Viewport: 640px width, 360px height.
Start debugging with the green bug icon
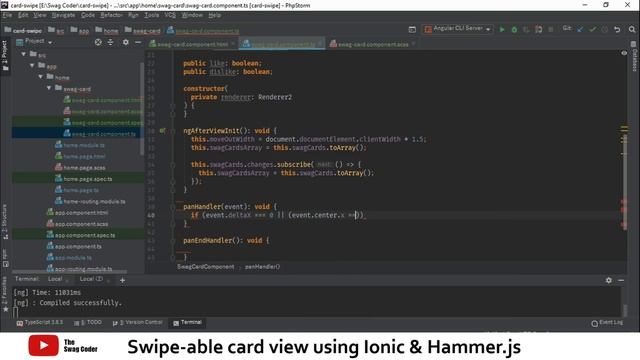click(514, 29)
